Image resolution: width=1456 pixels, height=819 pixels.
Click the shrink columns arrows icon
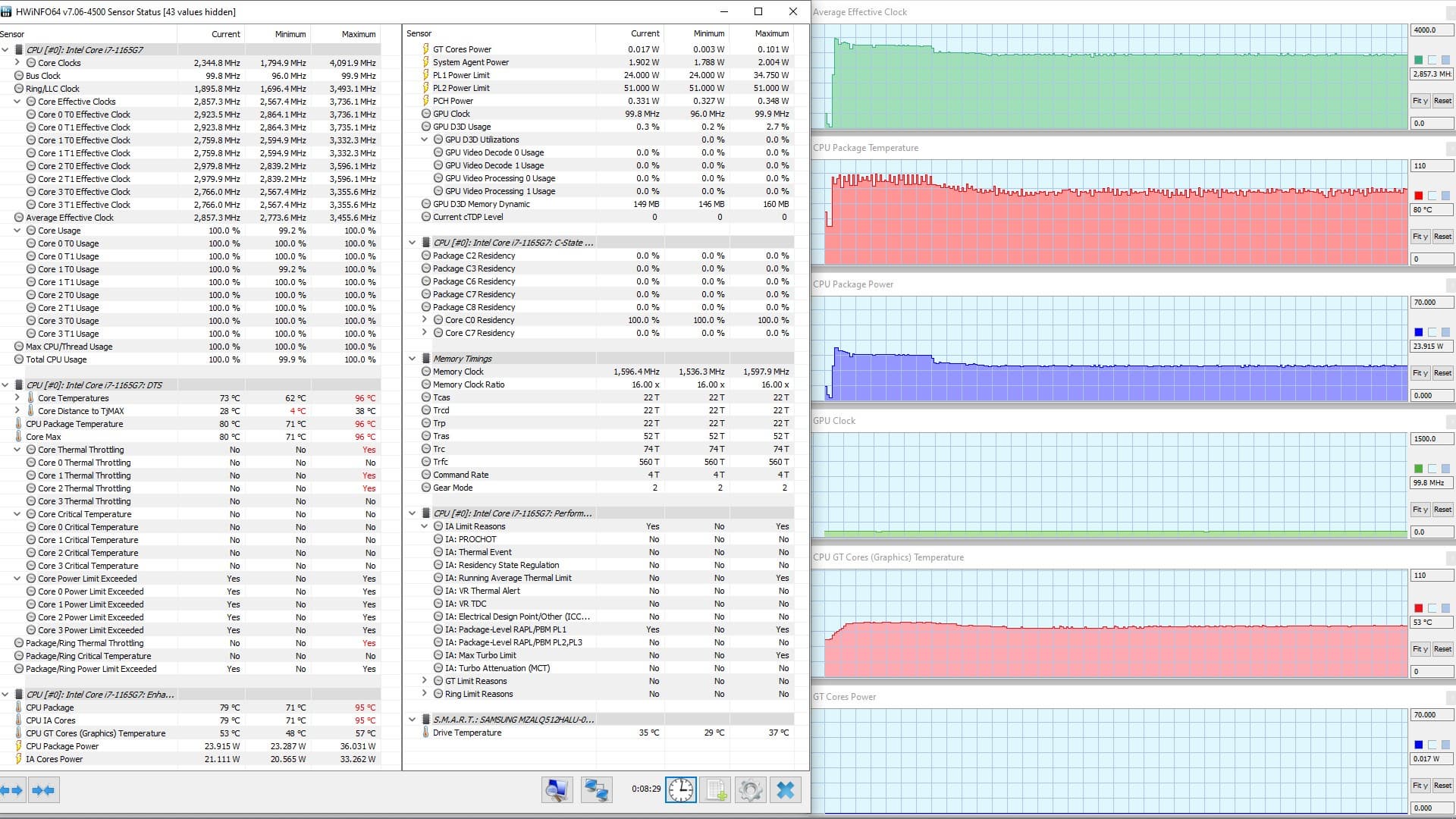[x=43, y=790]
